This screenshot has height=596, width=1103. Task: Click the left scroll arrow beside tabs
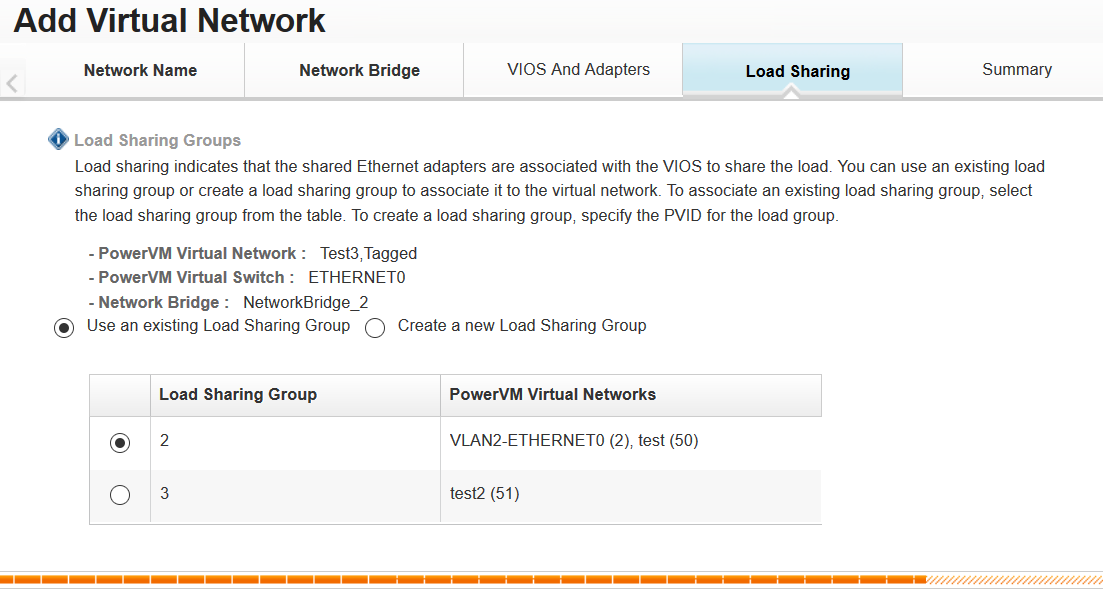[12, 84]
